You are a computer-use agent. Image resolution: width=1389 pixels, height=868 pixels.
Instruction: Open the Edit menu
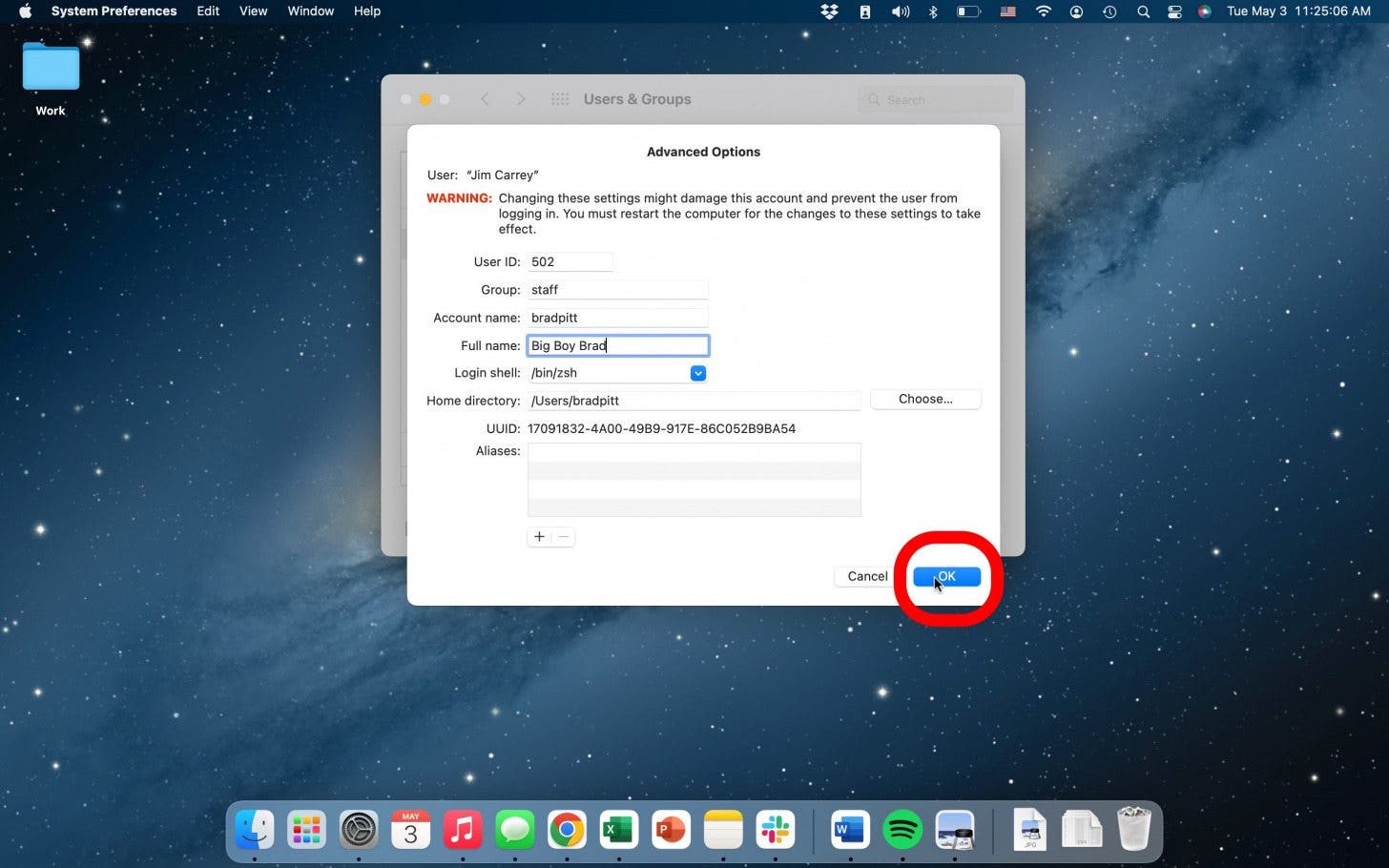click(x=208, y=11)
